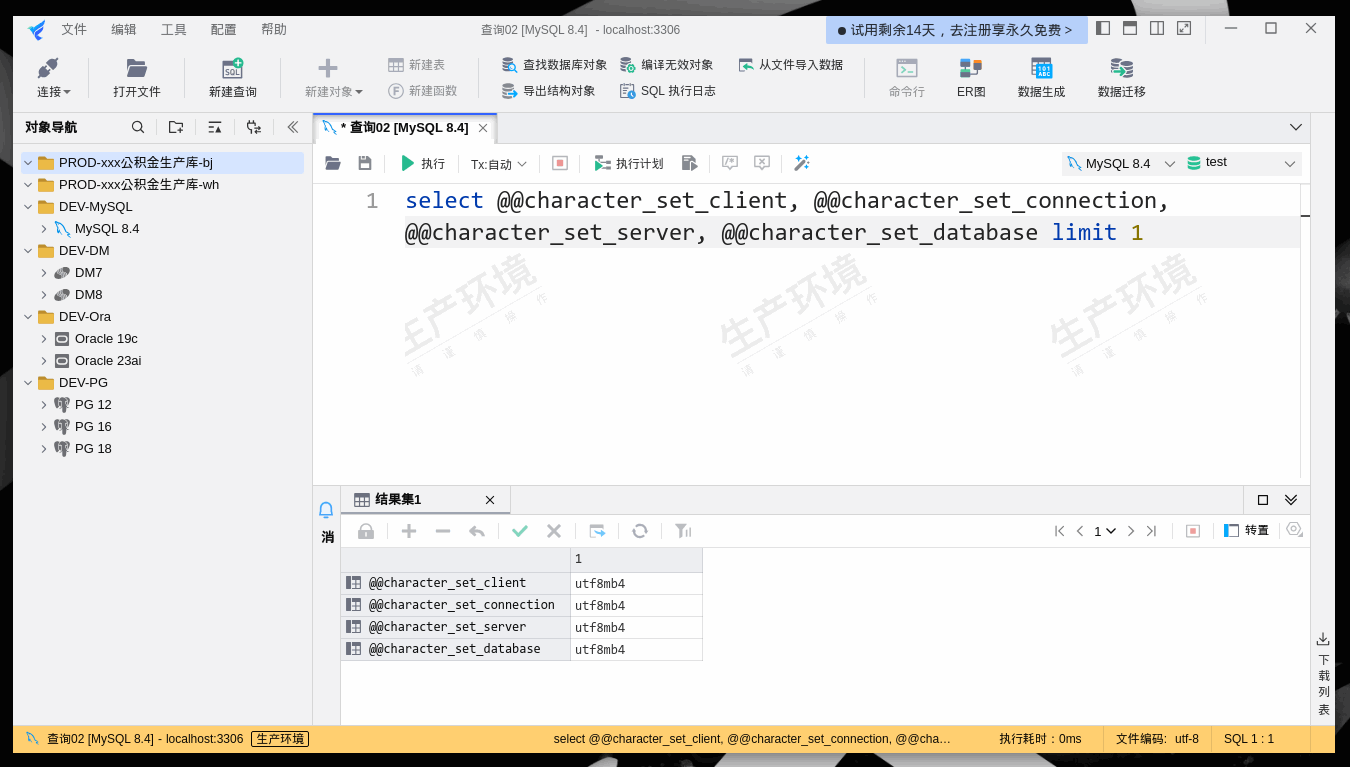This screenshot has width=1350, height=767.
Task: Click the 打开文件 open file icon
Action: click(137, 68)
